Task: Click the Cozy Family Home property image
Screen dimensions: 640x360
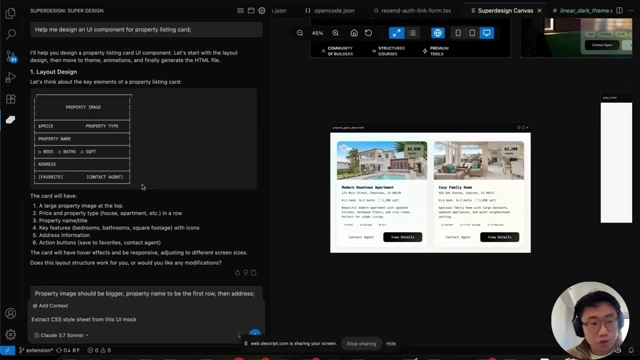Action: click(x=479, y=160)
